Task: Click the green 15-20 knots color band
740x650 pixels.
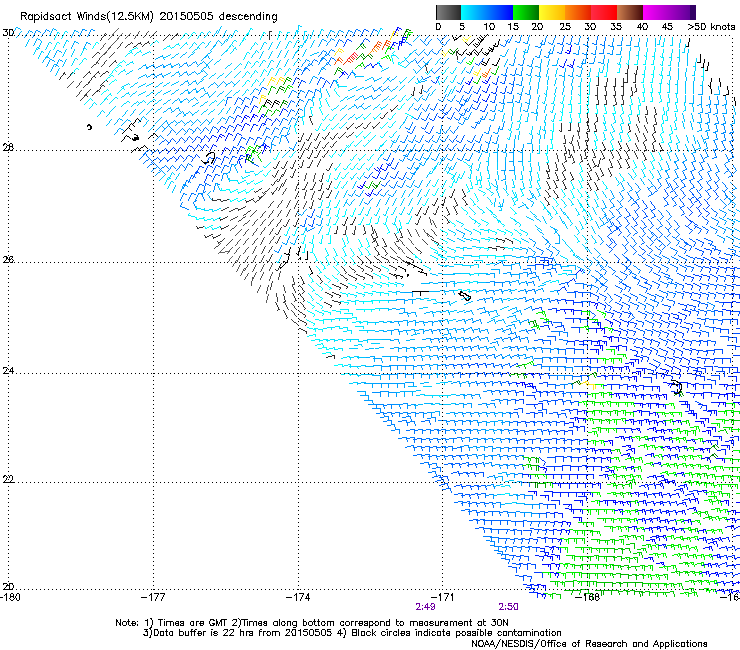Action: 526,12
